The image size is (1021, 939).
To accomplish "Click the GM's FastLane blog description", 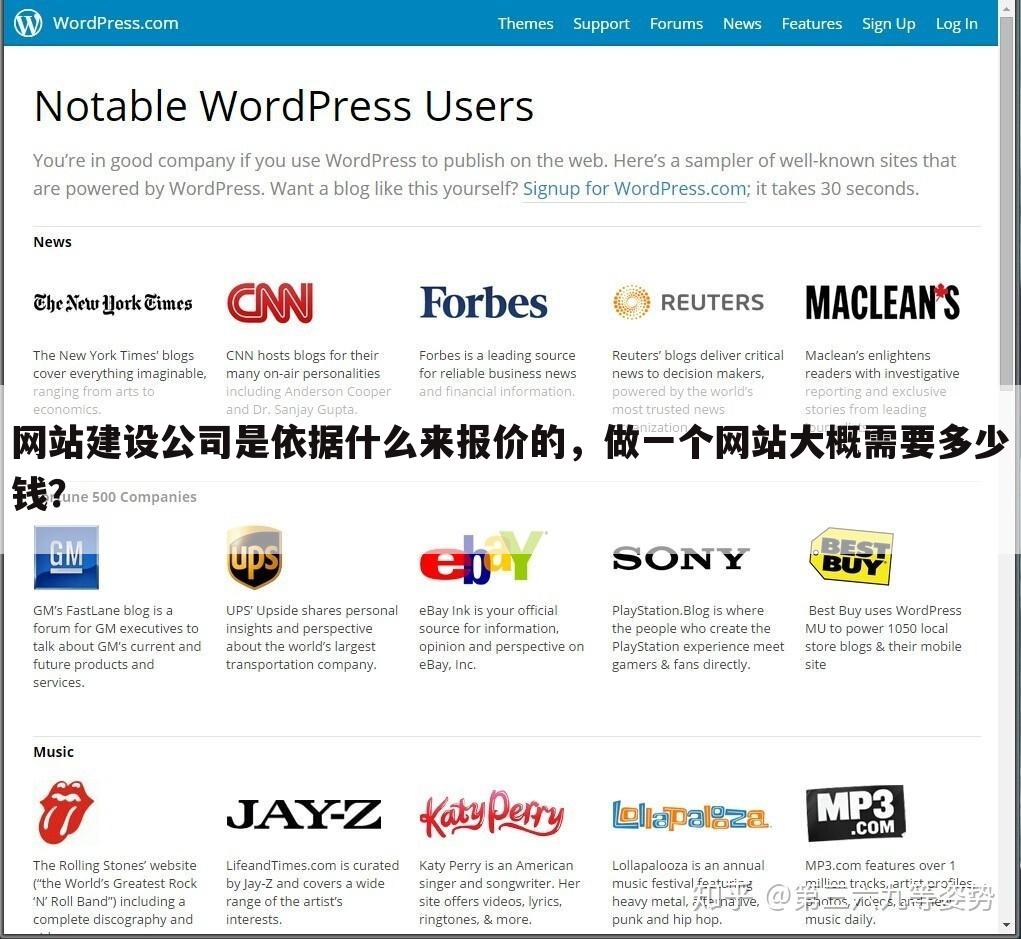I will click(117, 647).
